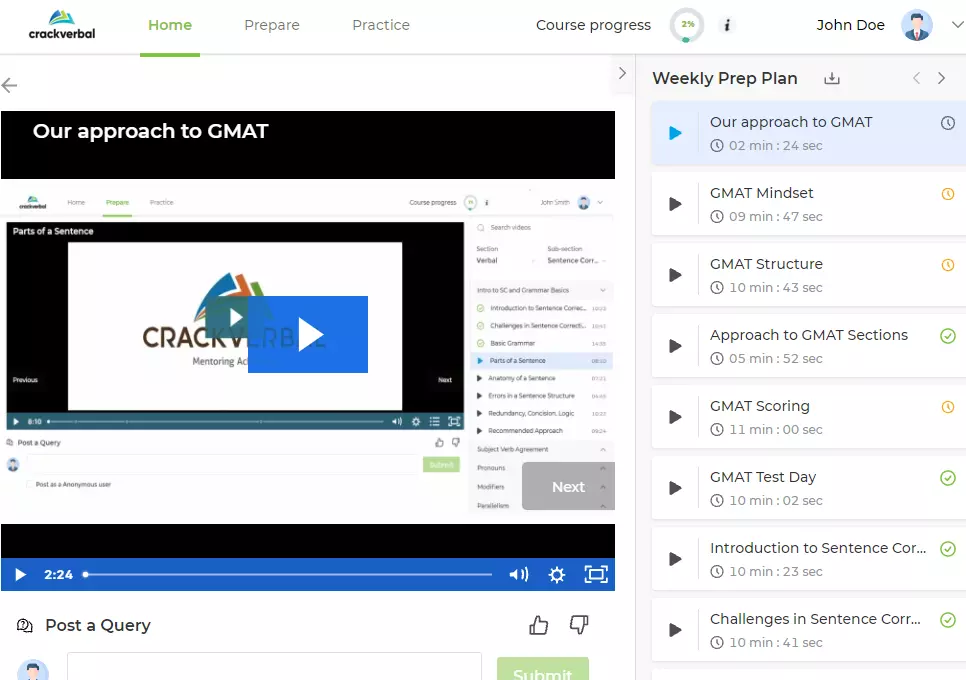Go to the next week in Prep Plan
966x680 pixels.
[941, 78]
